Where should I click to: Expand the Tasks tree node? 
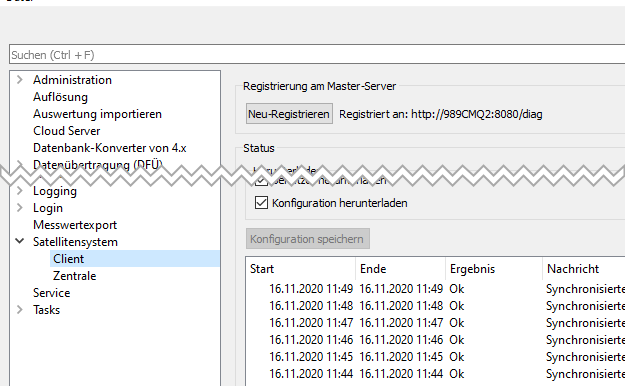[20, 310]
